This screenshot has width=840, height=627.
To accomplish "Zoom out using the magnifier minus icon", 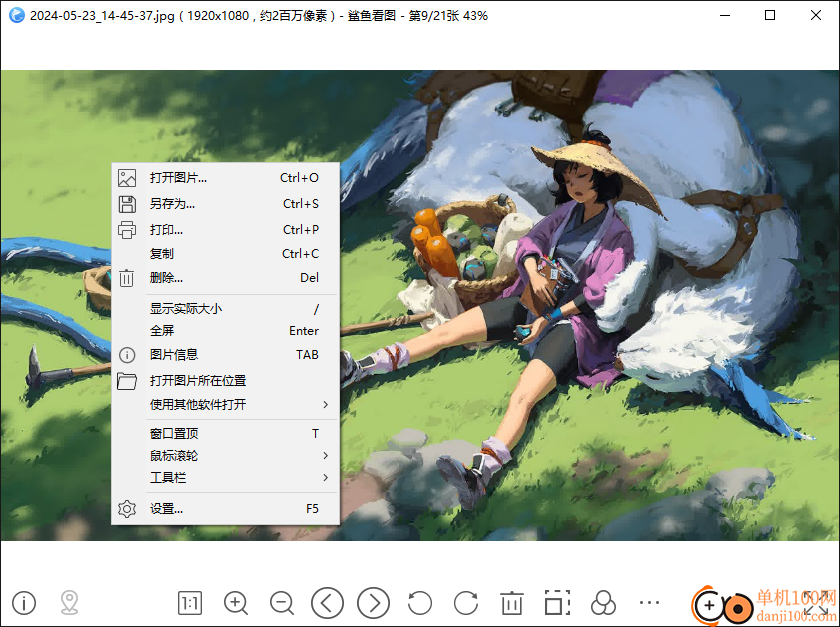I will click(x=282, y=603).
